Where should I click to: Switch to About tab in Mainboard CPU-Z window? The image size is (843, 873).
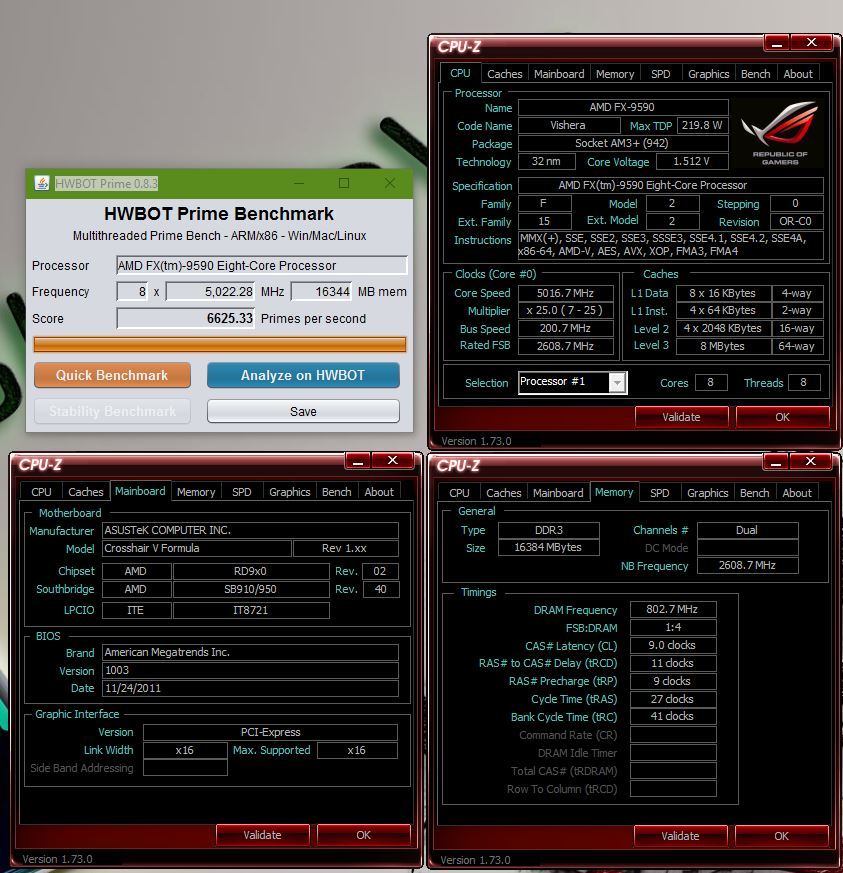click(379, 492)
